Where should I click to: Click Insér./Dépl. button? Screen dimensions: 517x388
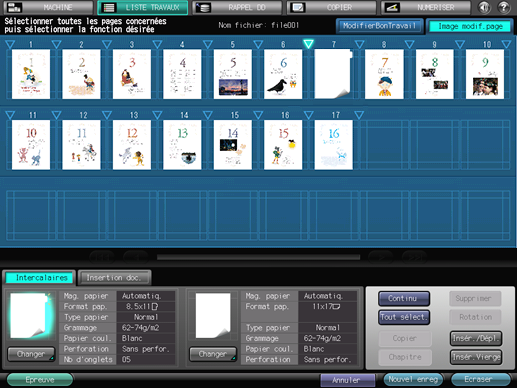476,338
